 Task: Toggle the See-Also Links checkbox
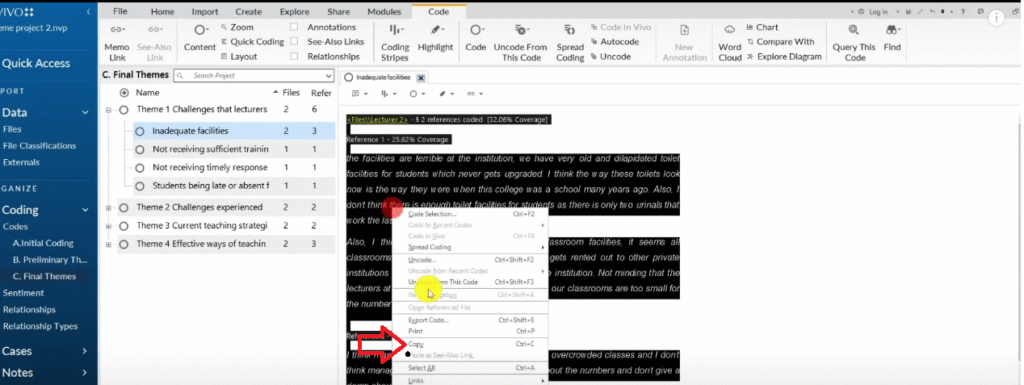[294, 42]
